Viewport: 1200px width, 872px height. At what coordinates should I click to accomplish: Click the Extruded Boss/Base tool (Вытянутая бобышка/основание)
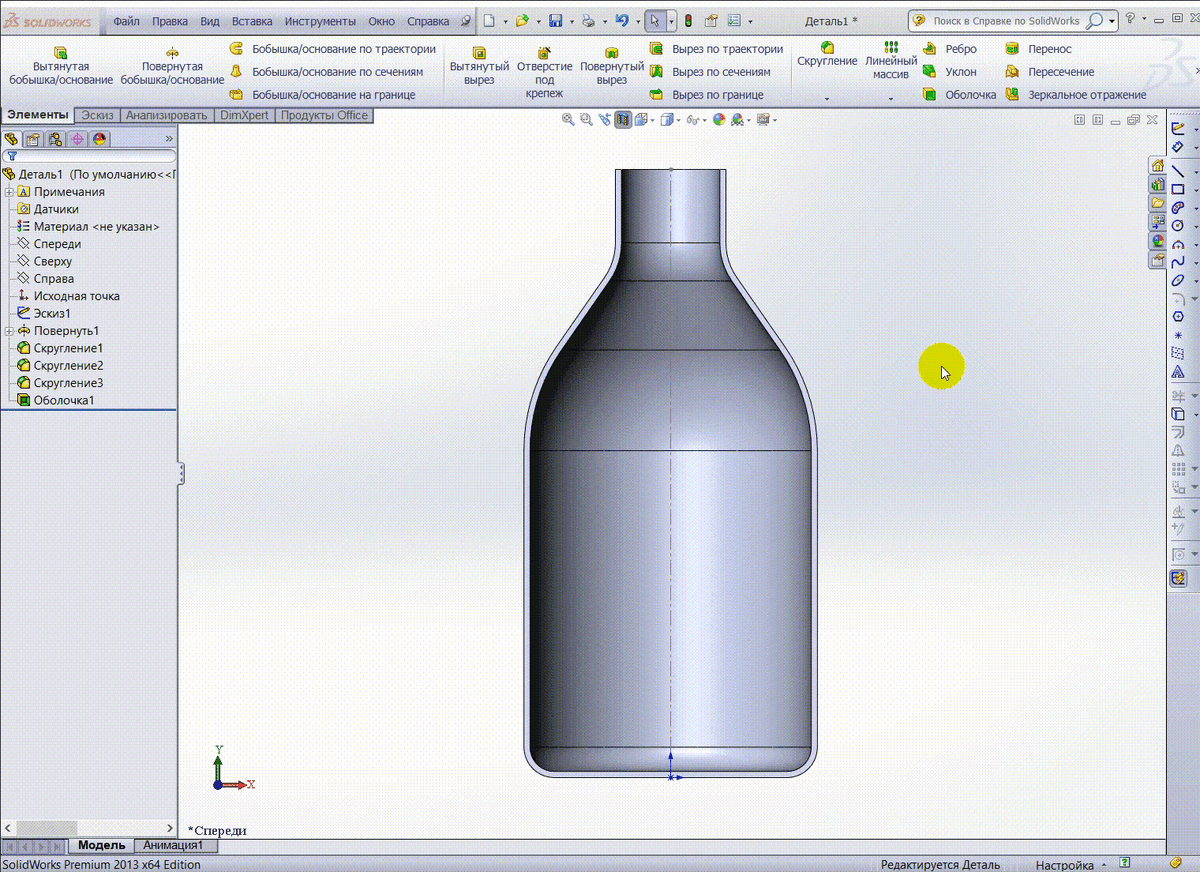[60, 65]
